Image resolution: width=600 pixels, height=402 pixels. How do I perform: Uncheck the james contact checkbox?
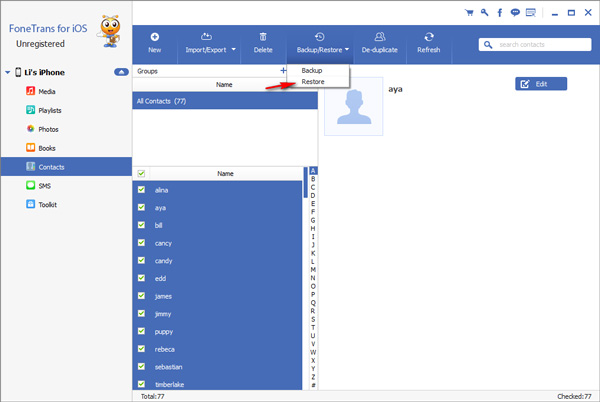(141, 296)
